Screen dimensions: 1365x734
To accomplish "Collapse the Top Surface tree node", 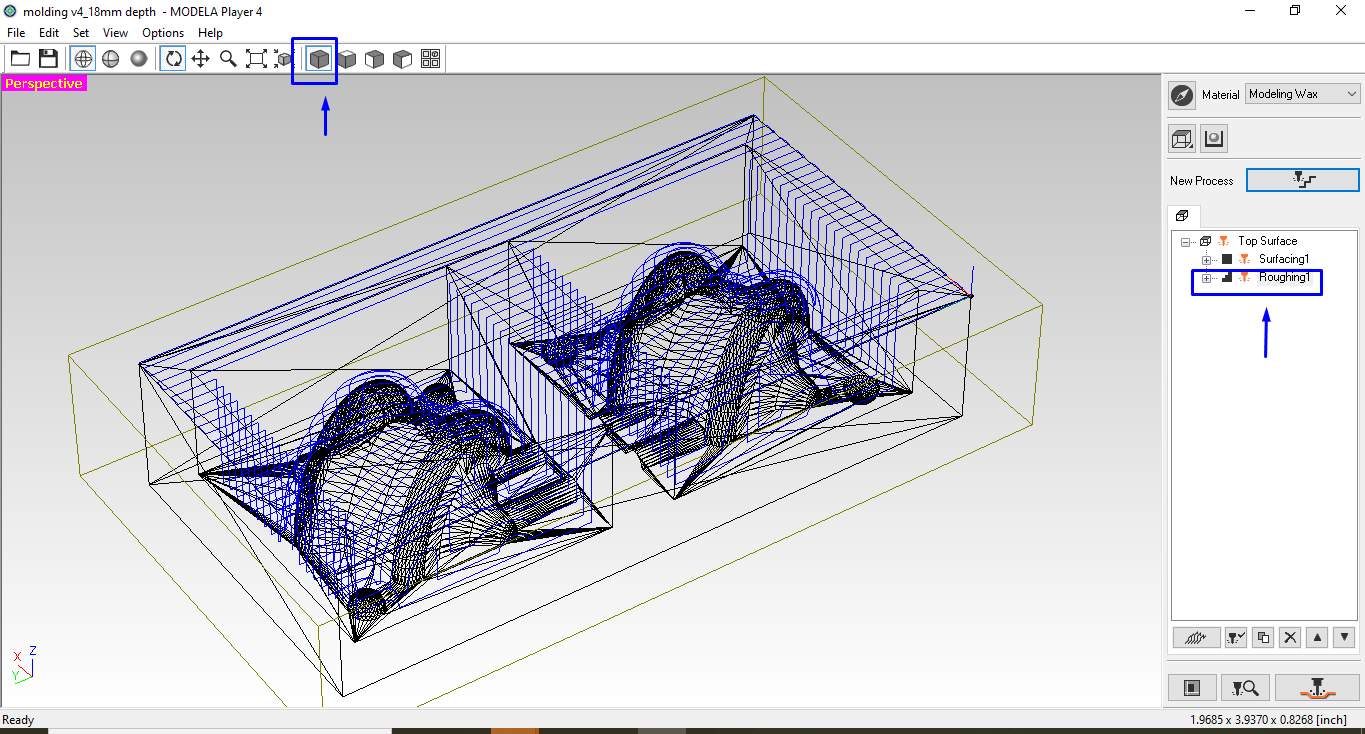I will 1185,241.
